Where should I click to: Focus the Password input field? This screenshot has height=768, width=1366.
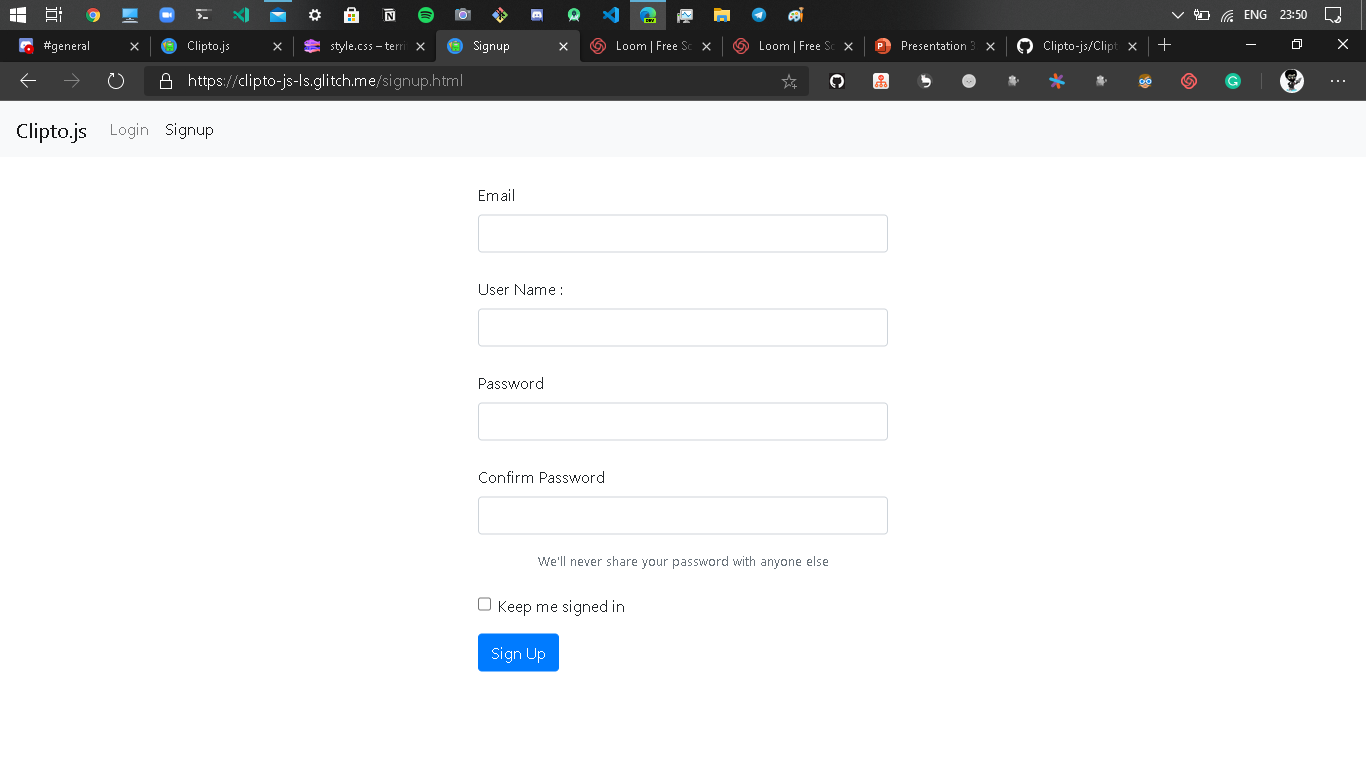pos(683,421)
